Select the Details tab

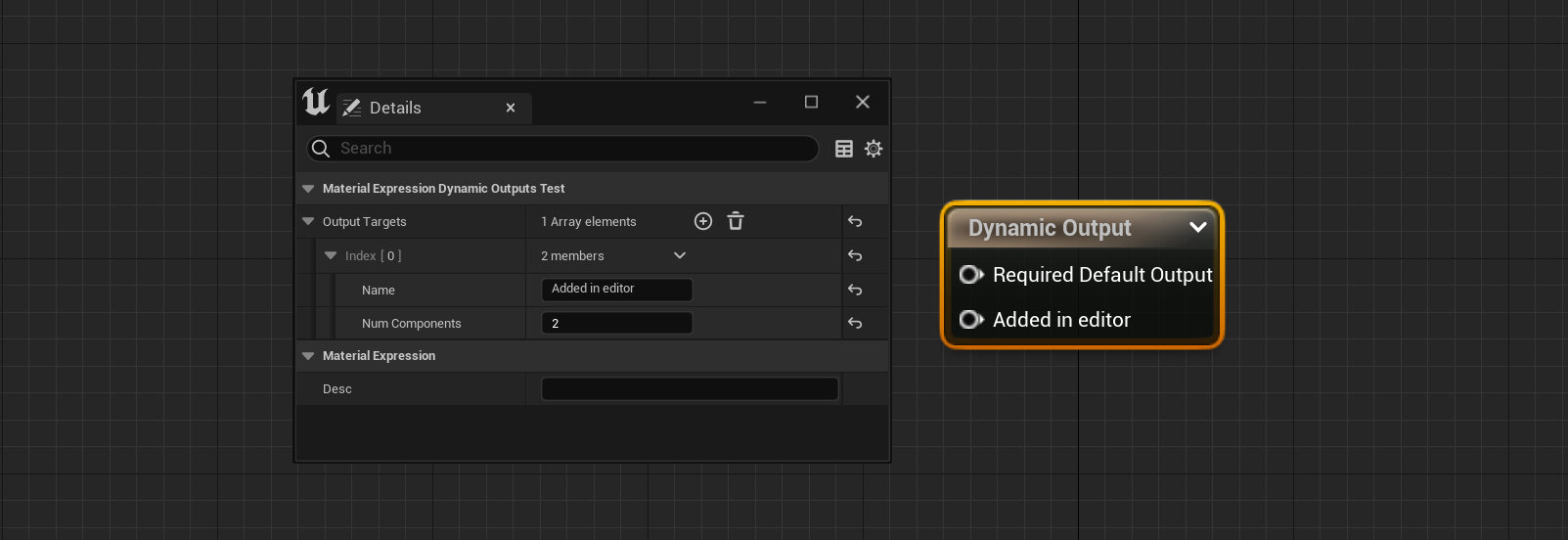(x=395, y=108)
